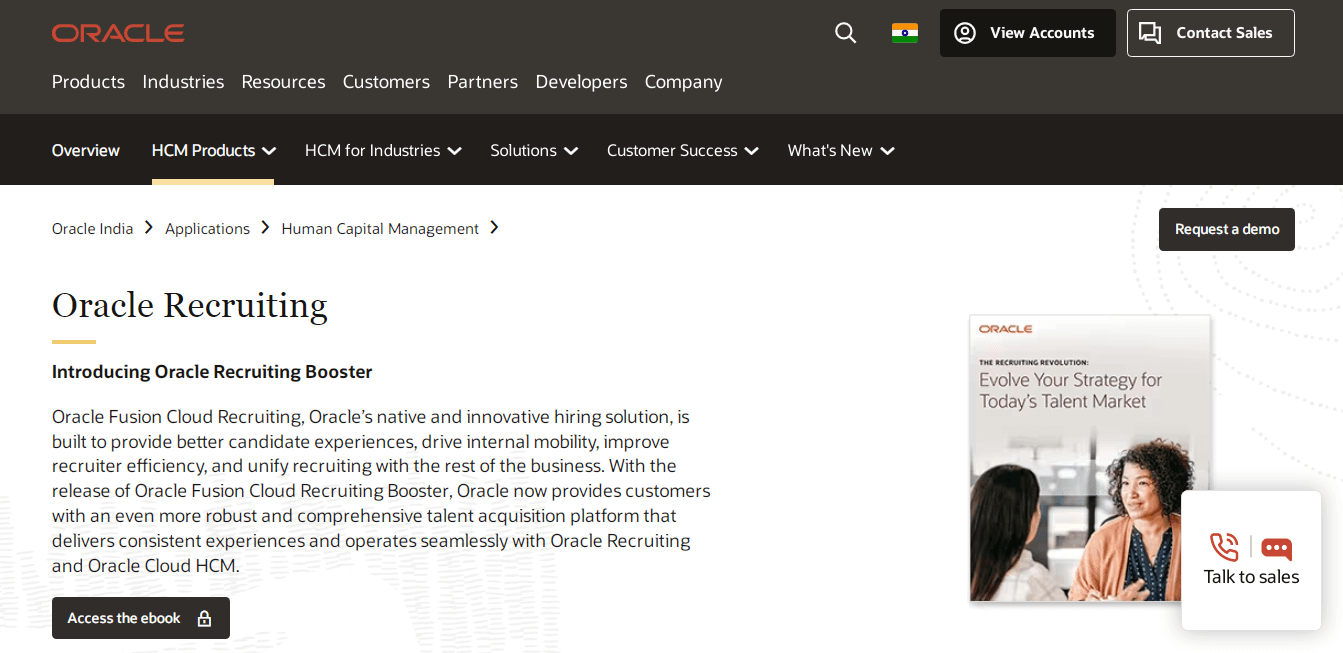
Task: Open search with the magnifier icon
Action: [845, 33]
